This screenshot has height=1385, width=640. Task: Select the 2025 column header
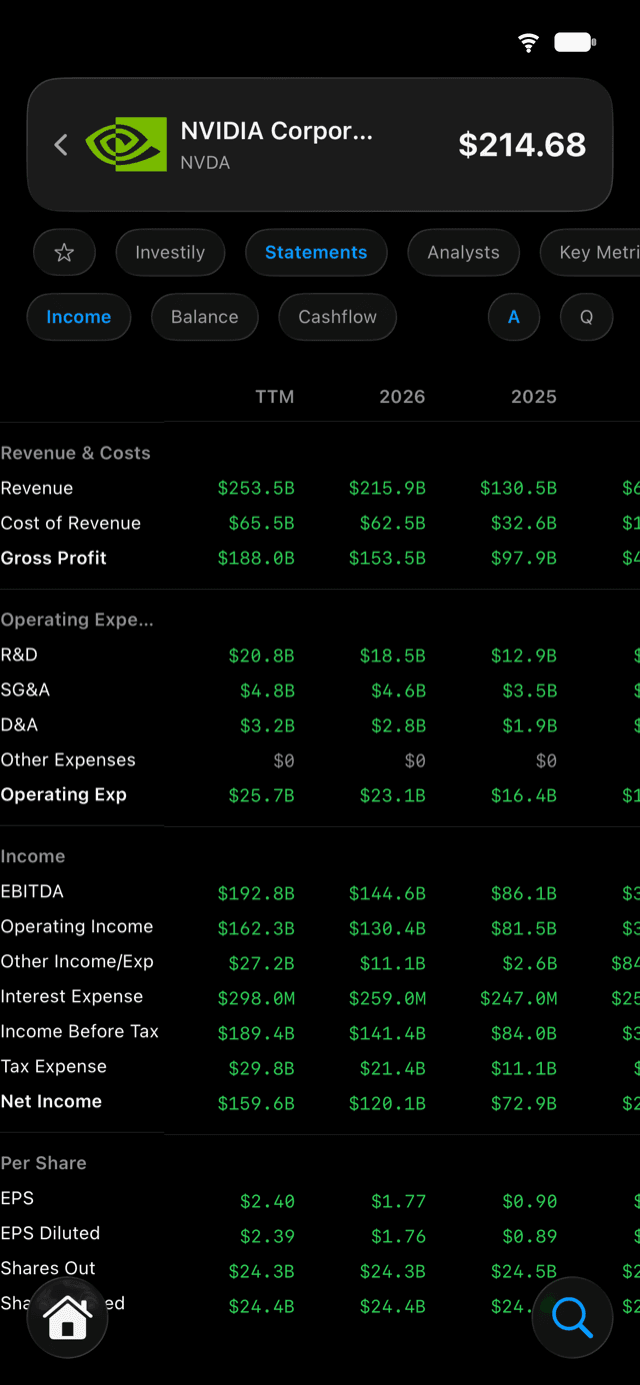click(534, 397)
